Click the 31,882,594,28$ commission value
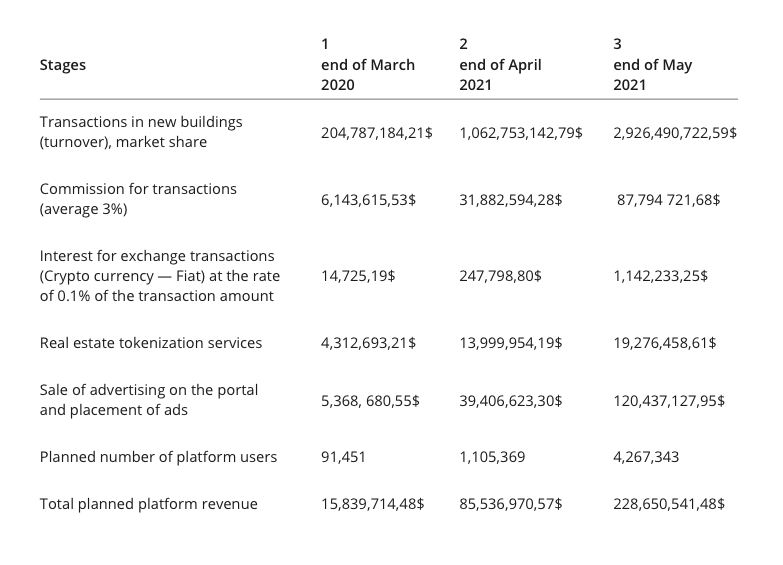Screen dimensions: 783x565 pyautogui.click(x=510, y=200)
